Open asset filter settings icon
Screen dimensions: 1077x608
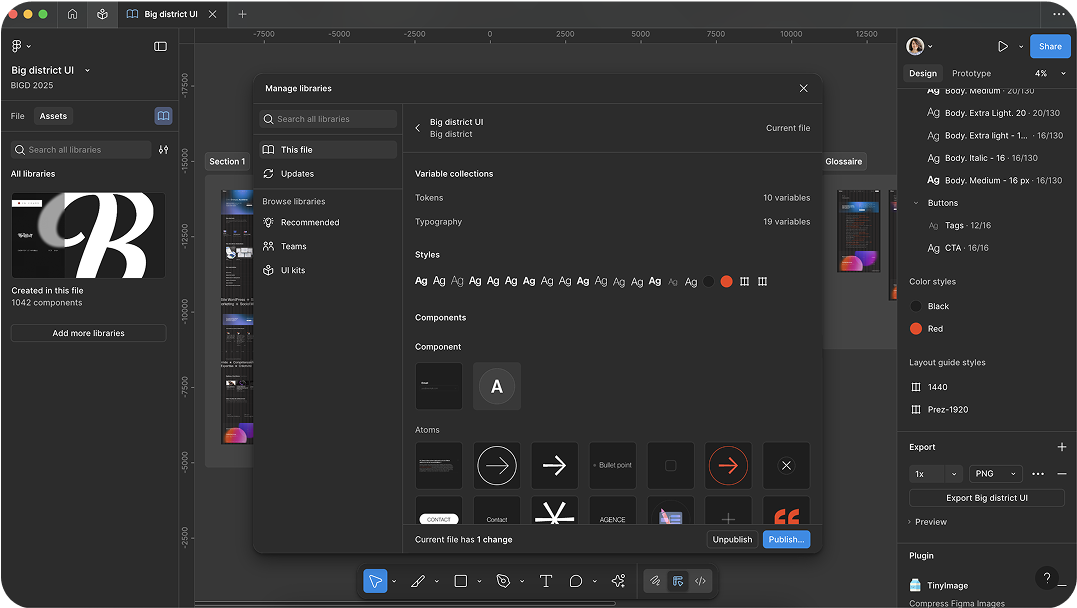(x=163, y=150)
